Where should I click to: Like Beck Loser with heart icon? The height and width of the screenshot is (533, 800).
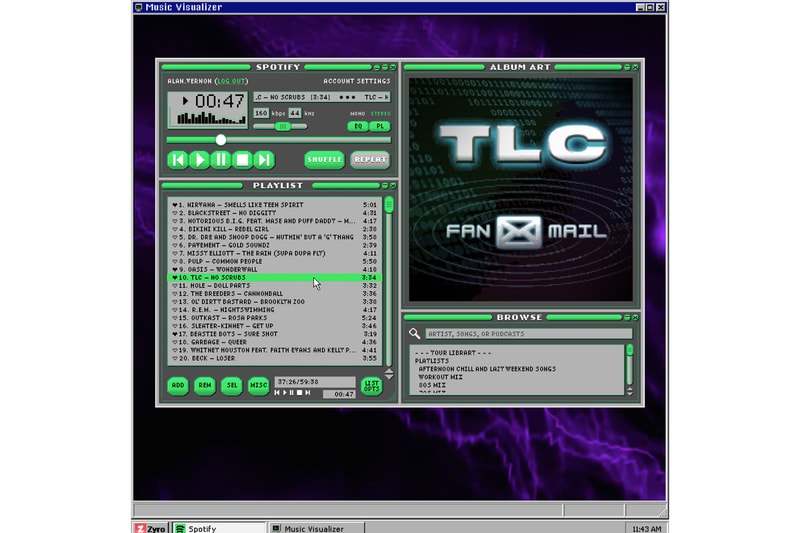pos(174,359)
